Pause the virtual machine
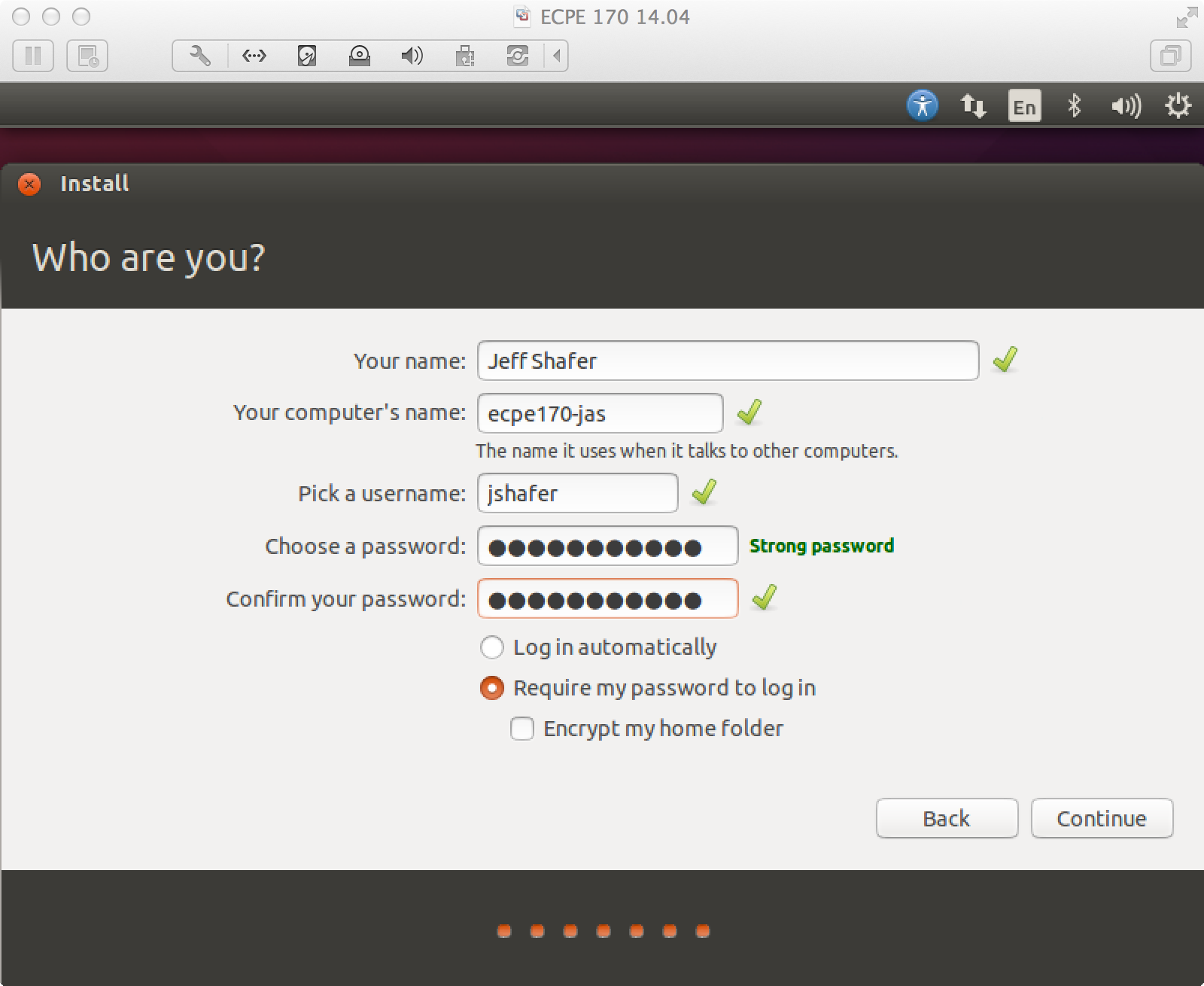1204x986 pixels. click(x=33, y=55)
